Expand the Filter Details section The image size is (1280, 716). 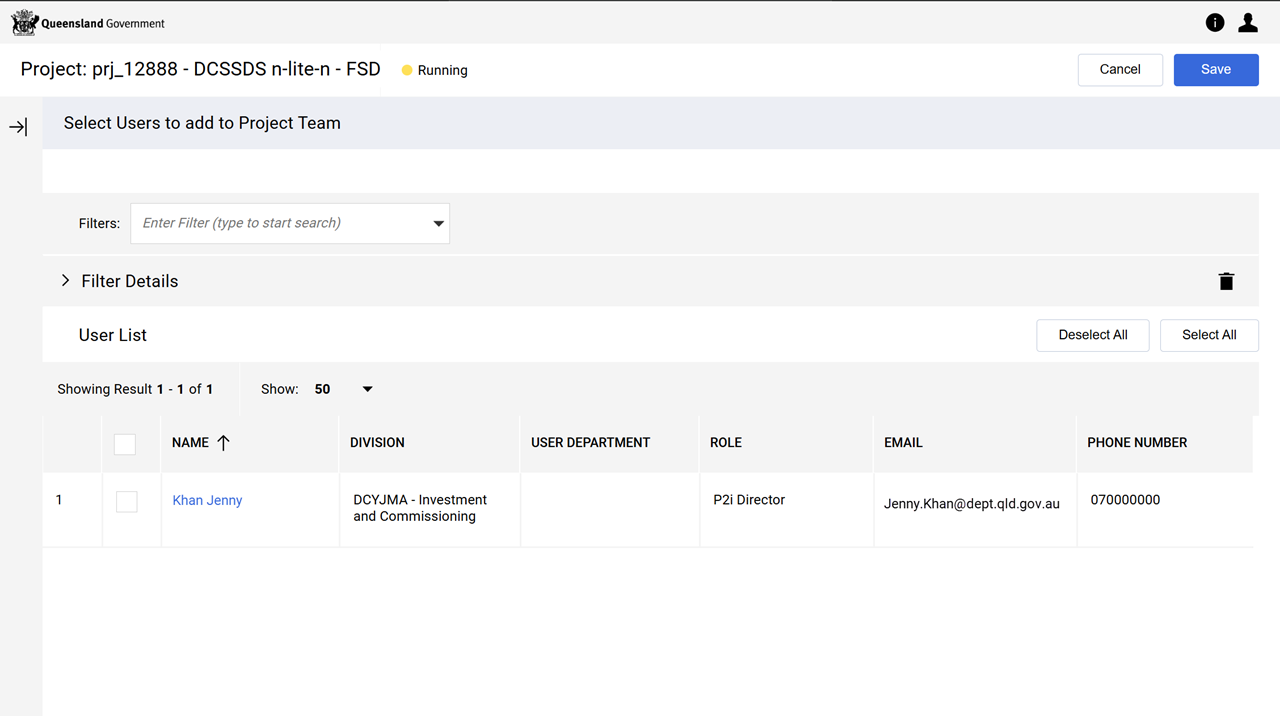66,281
